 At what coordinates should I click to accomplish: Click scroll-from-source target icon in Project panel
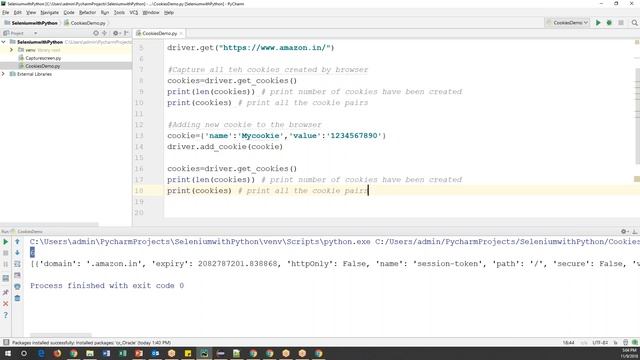[96, 33]
